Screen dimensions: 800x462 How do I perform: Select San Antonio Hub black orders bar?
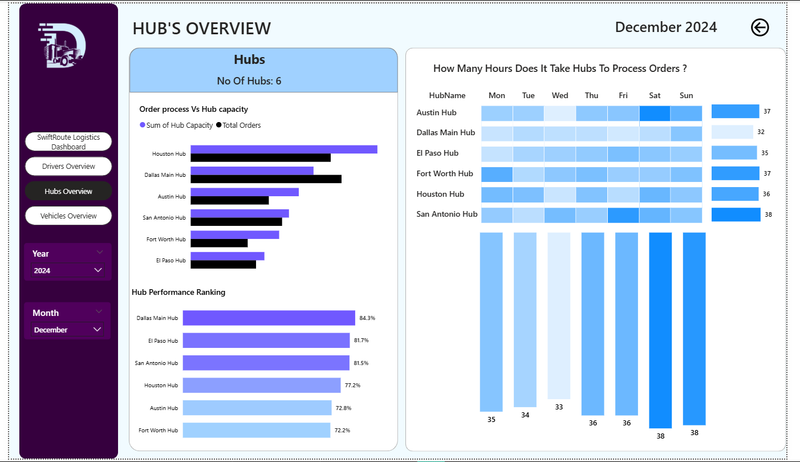point(236,222)
